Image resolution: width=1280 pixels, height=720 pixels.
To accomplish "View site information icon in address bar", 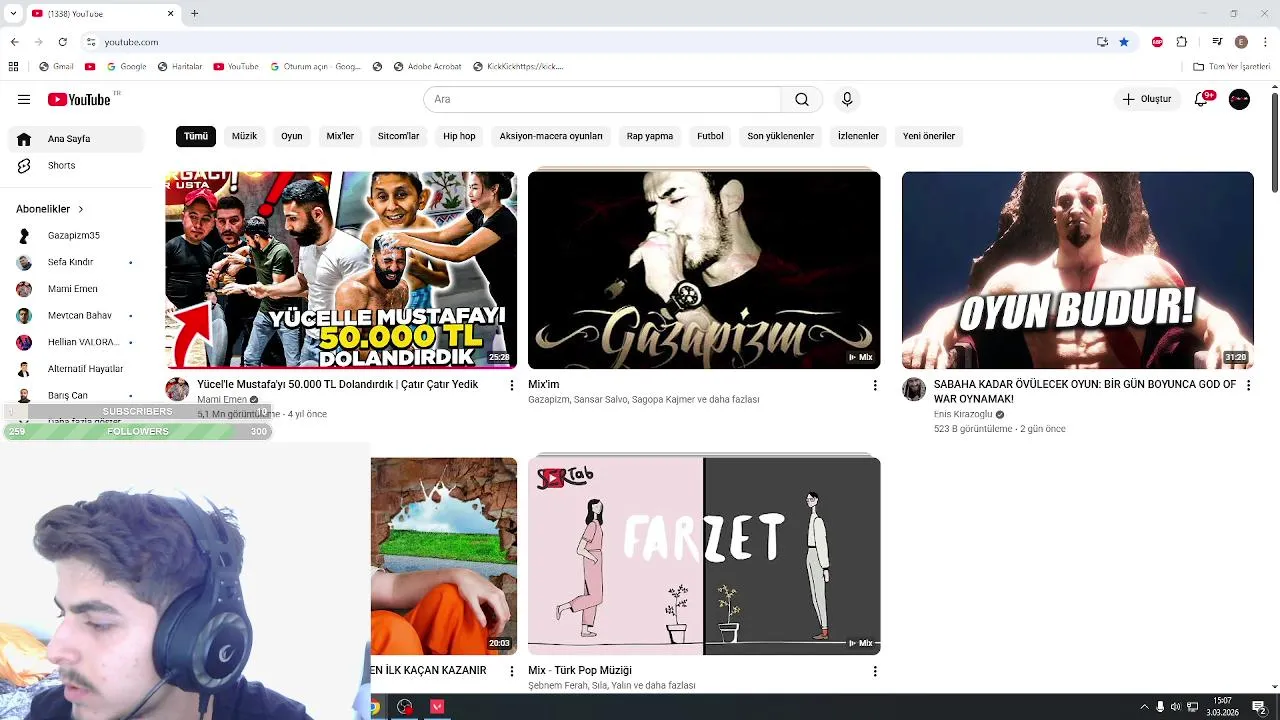I will [90, 42].
